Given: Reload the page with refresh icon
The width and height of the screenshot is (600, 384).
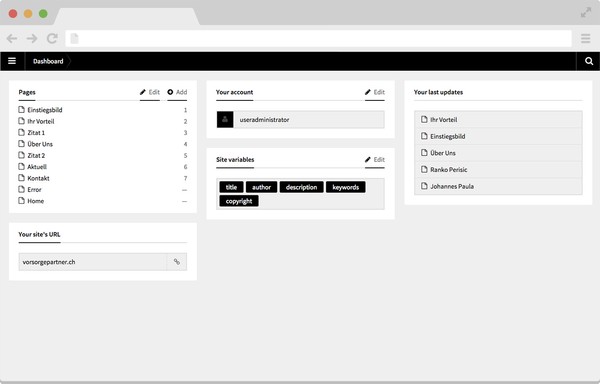Looking at the screenshot, I should [x=52, y=38].
